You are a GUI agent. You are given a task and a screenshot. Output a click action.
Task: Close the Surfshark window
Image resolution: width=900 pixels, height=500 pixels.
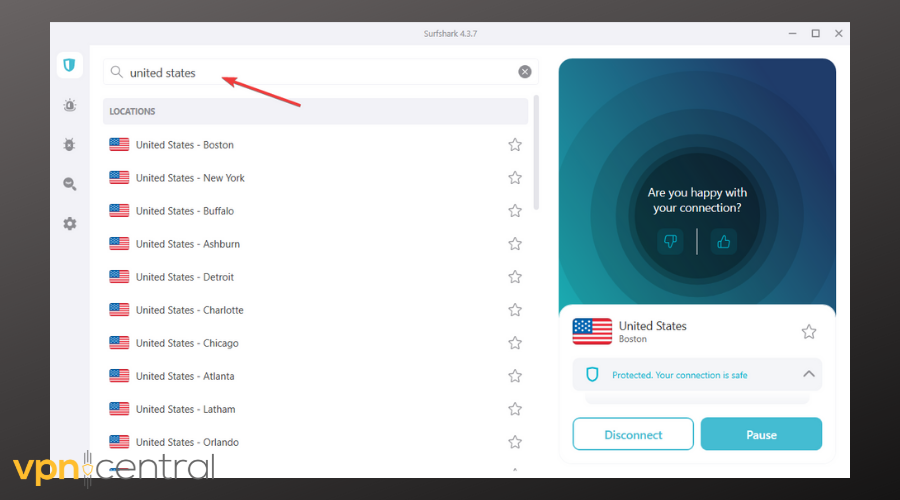point(839,34)
